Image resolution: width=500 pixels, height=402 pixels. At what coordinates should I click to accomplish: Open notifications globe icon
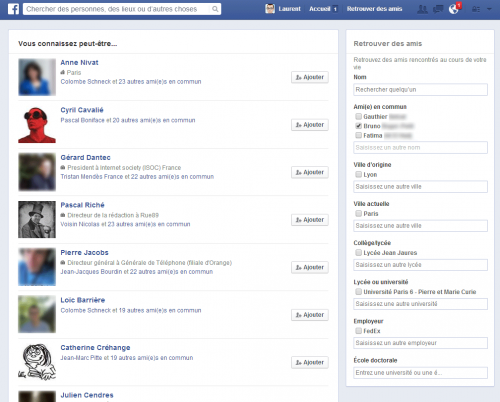click(x=454, y=9)
